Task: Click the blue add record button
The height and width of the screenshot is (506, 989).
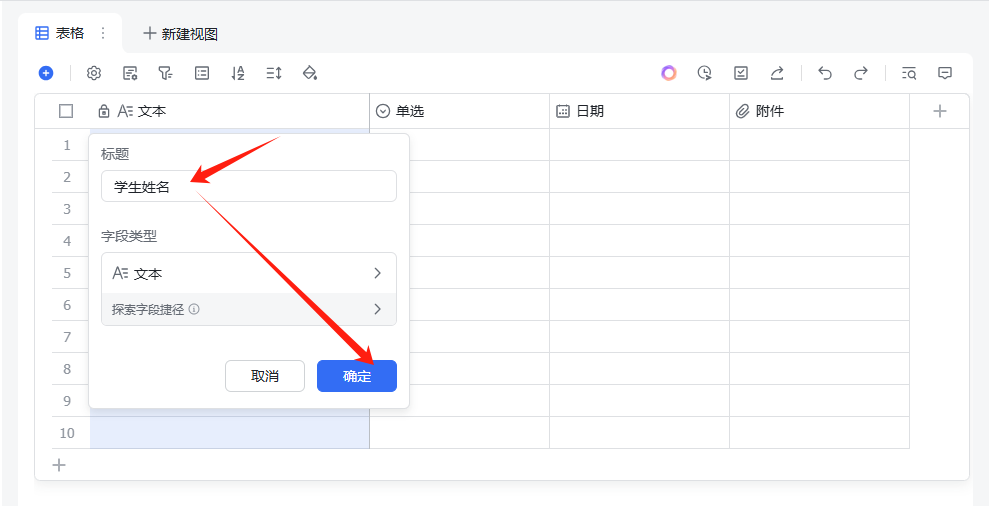Action: (x=46, y=73)
